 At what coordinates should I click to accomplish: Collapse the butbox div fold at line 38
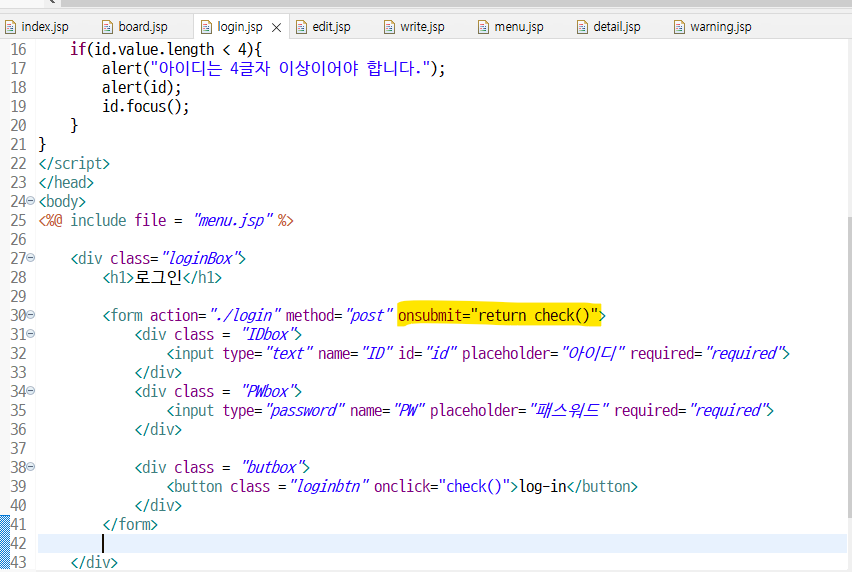tap(31, 466)
